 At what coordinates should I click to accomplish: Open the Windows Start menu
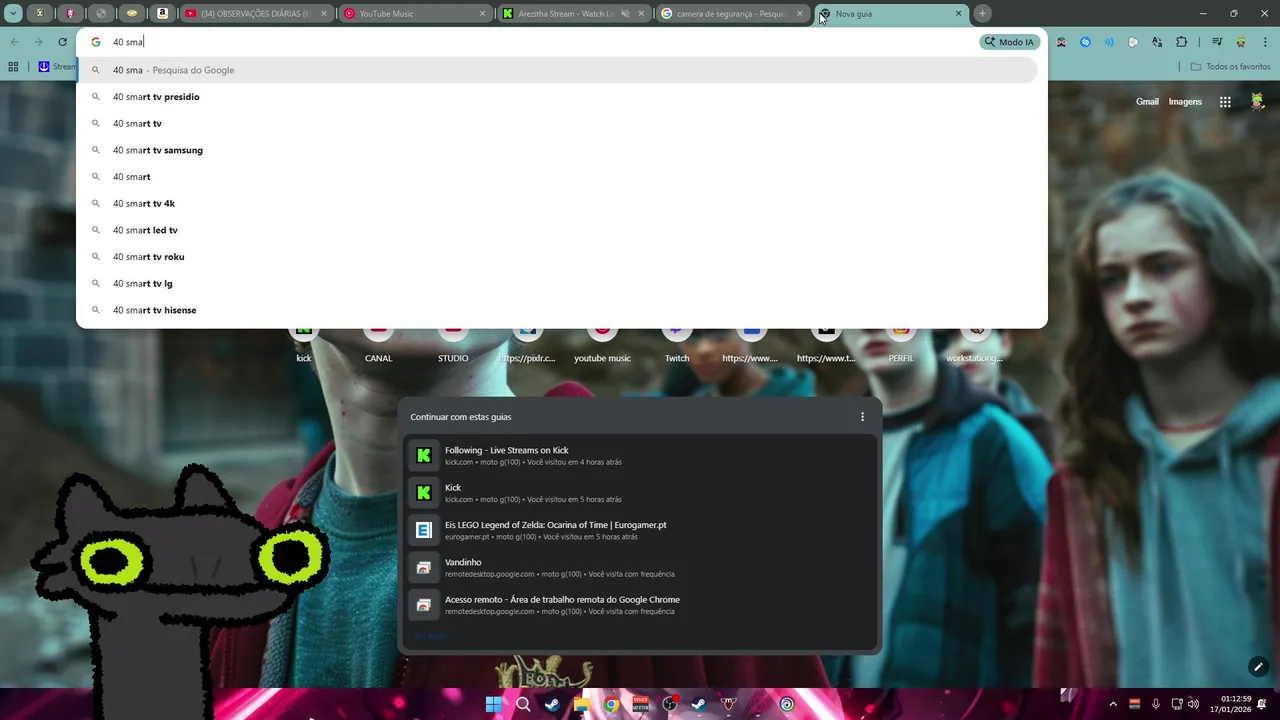493,704
